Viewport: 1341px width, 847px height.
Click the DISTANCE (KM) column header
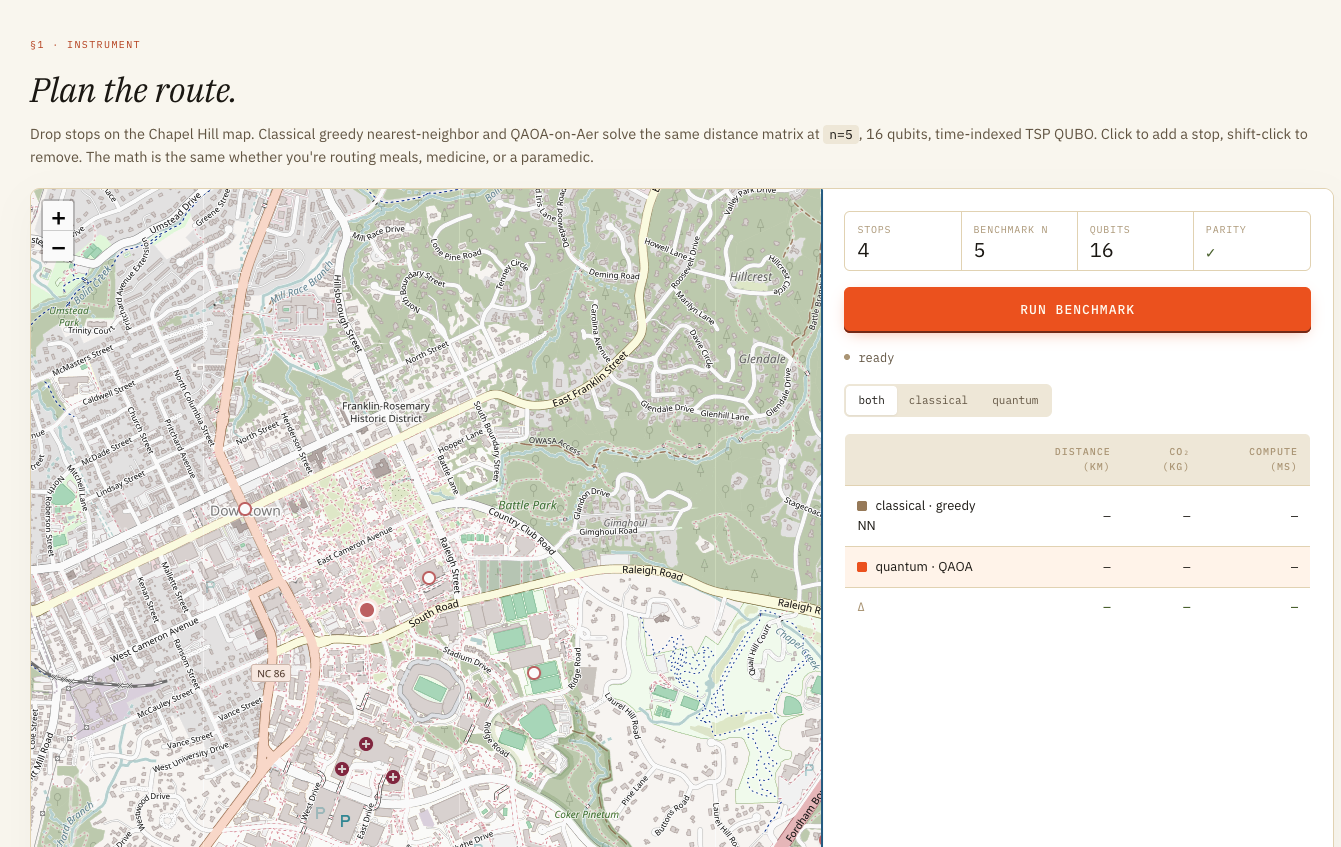click(x=1081, y=459)
